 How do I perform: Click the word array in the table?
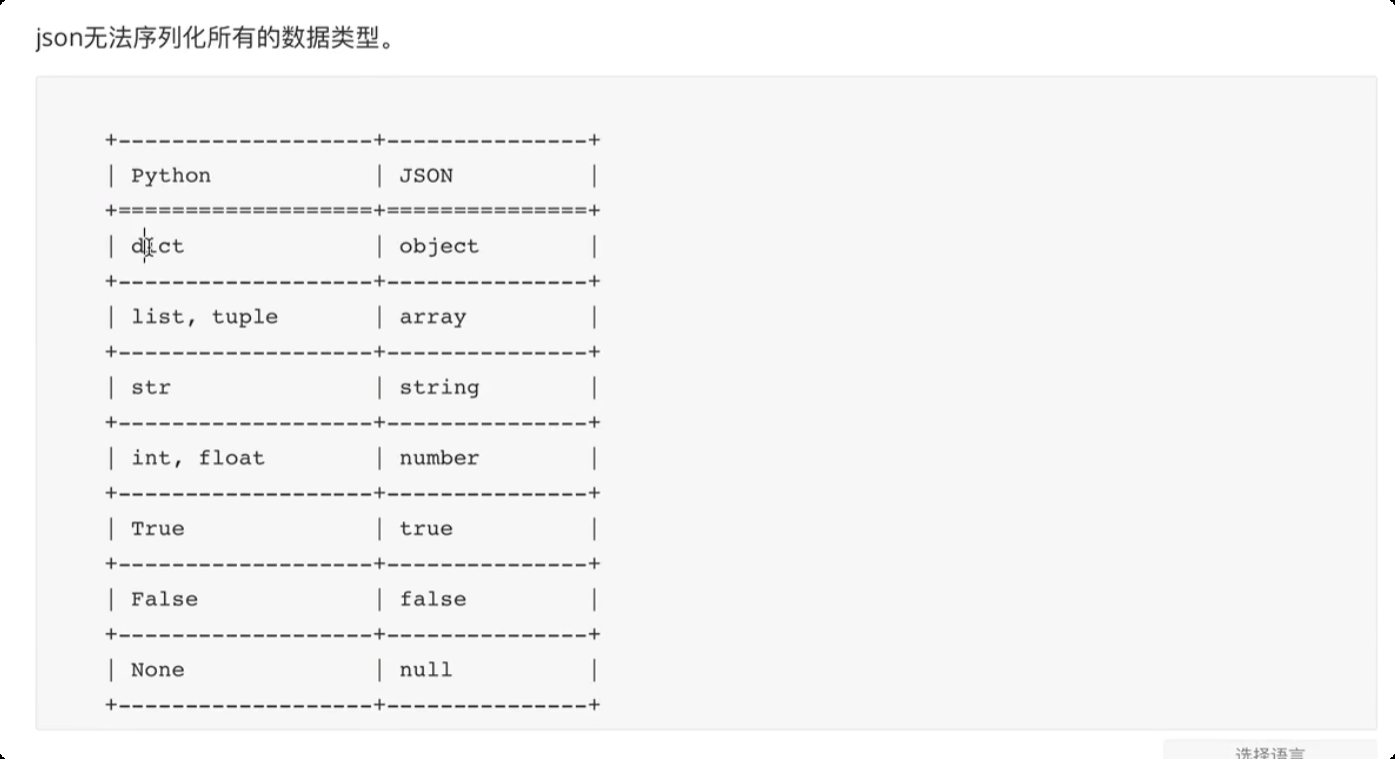(x=432, y=317)
